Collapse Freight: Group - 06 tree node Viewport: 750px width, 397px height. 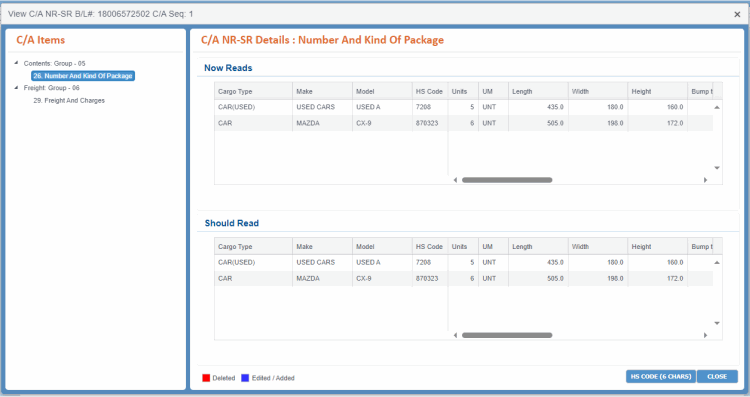(x=16, y=88)
